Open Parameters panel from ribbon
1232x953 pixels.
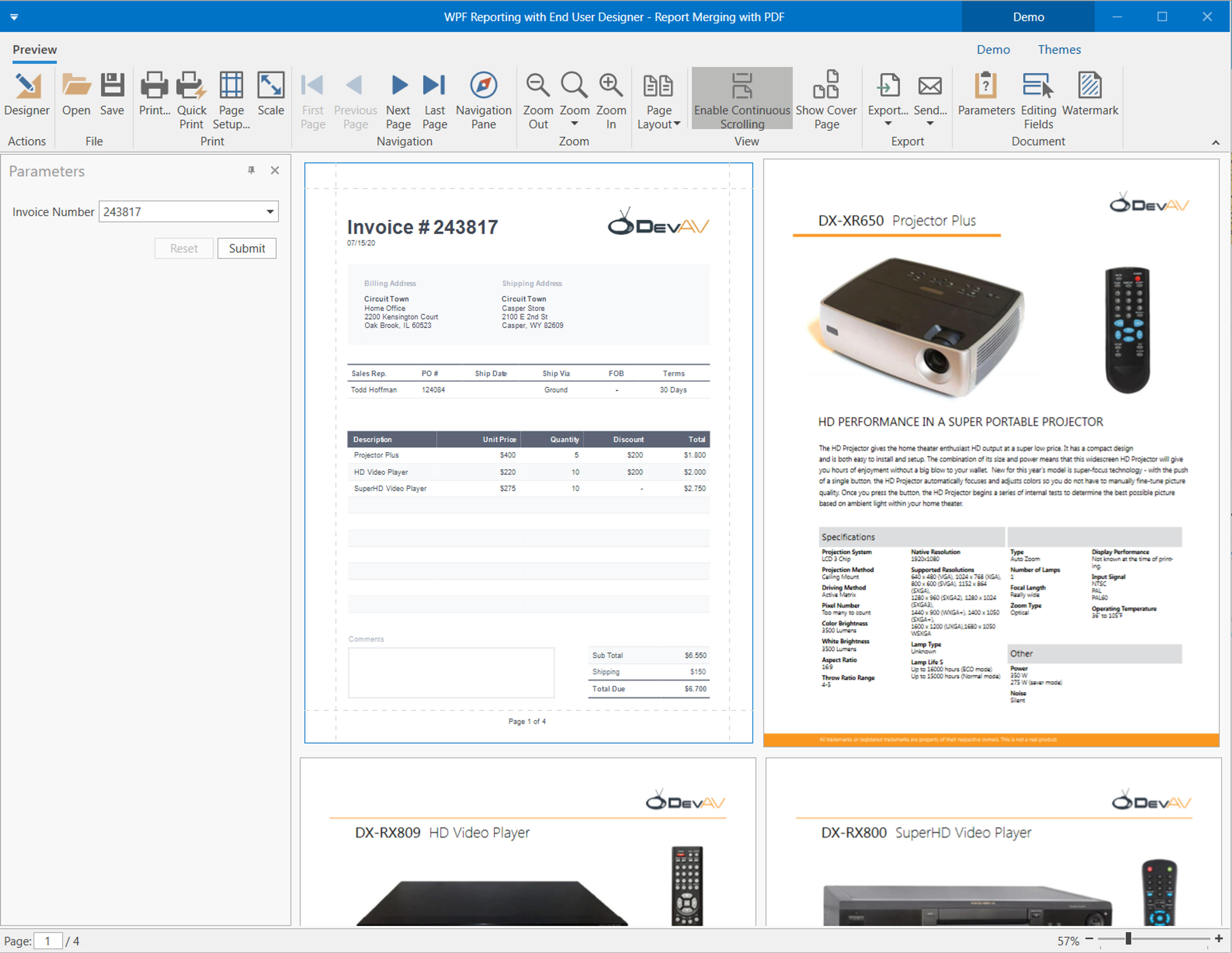click(986, 94)
